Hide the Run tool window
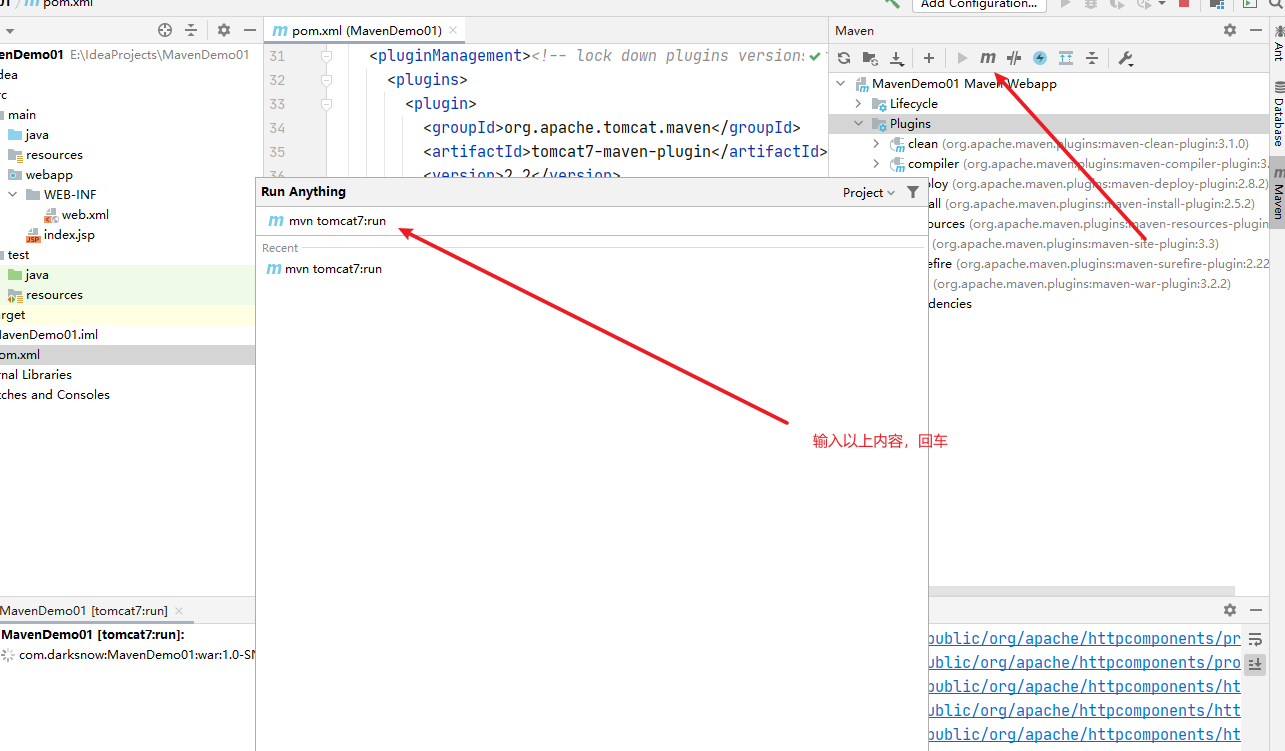The image size is (1285, 751). pyautogui.click(x=1256, y=610)
